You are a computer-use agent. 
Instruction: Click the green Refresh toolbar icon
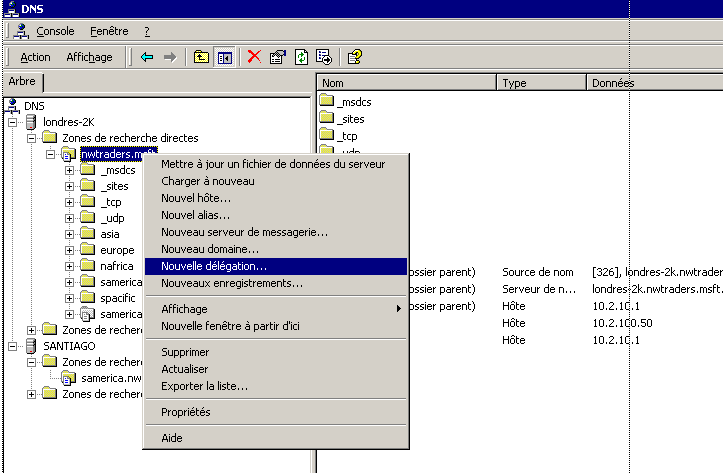coord(301,57)
